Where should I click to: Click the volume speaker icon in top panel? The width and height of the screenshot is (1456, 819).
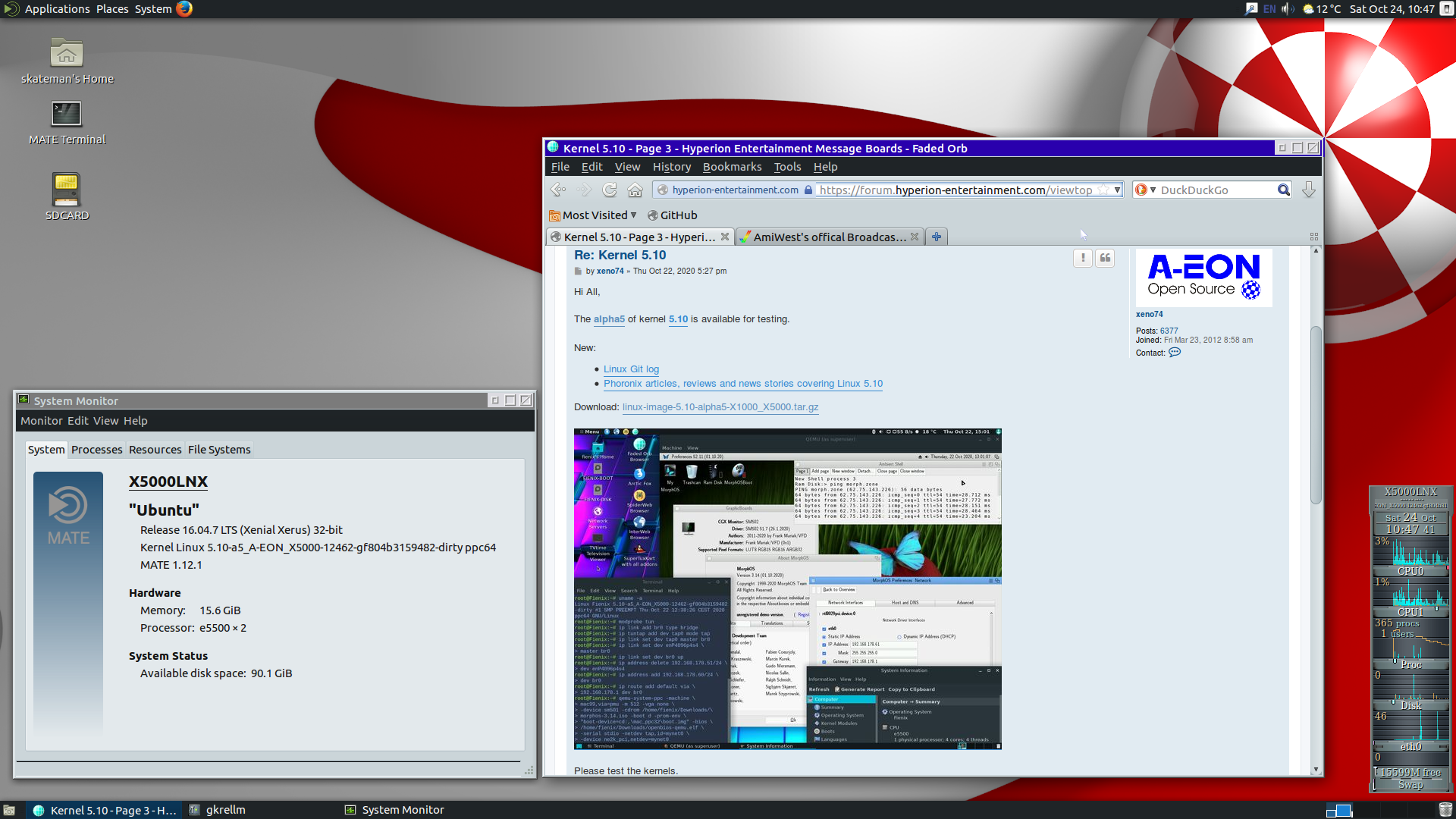pos(1287,9)
